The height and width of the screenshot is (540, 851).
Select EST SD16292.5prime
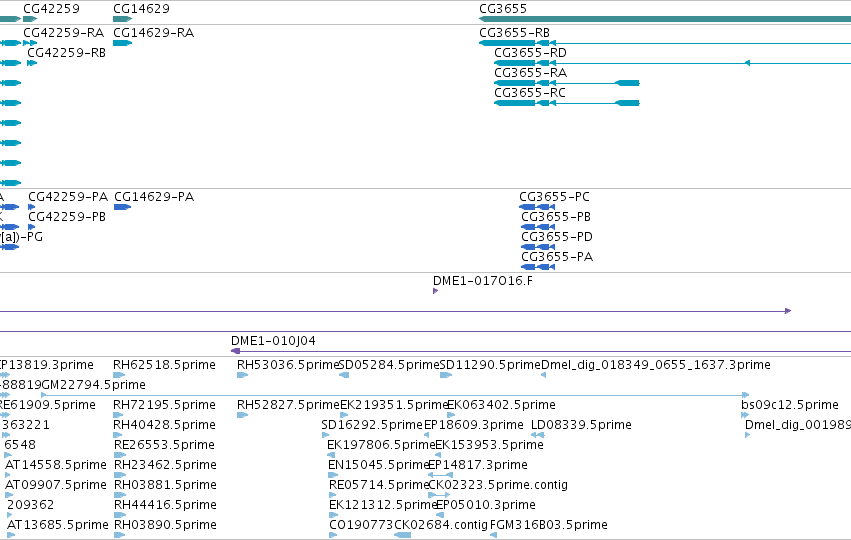[x=372, y=425]
